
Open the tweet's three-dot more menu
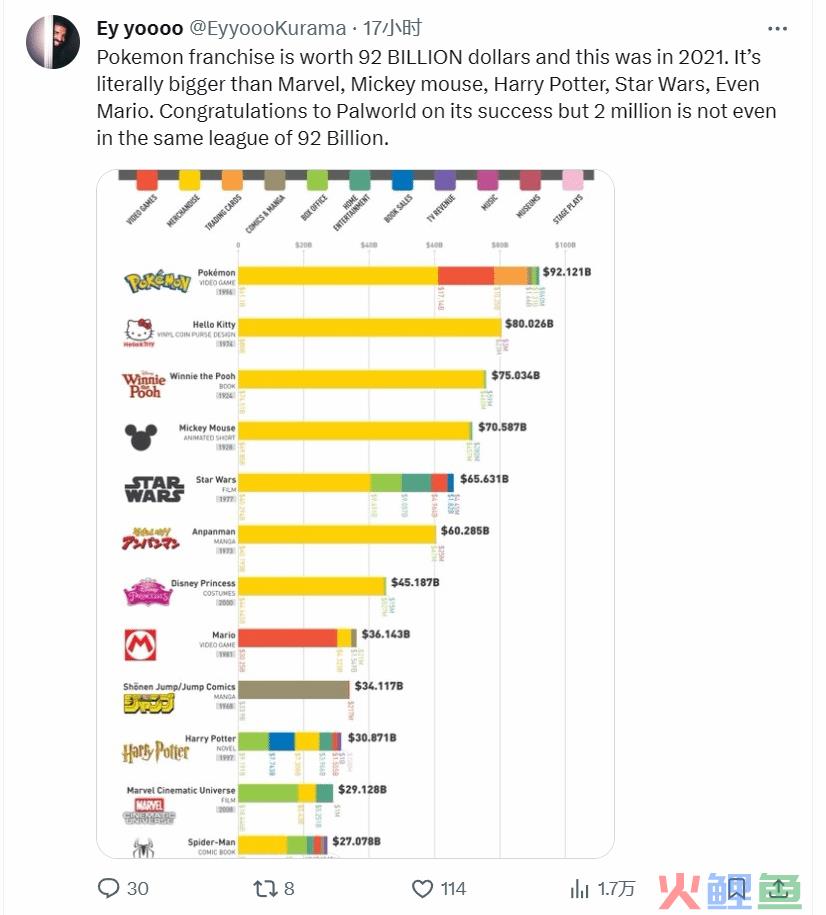(x=777, y=29)
